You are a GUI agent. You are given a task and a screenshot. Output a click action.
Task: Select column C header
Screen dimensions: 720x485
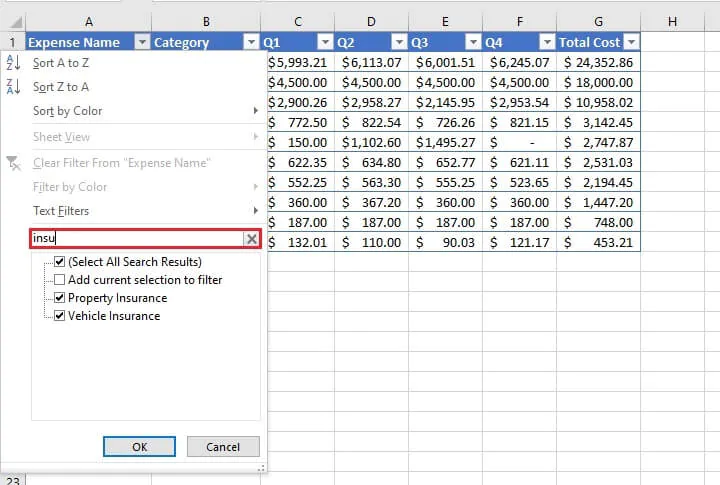tap(298, 22)
